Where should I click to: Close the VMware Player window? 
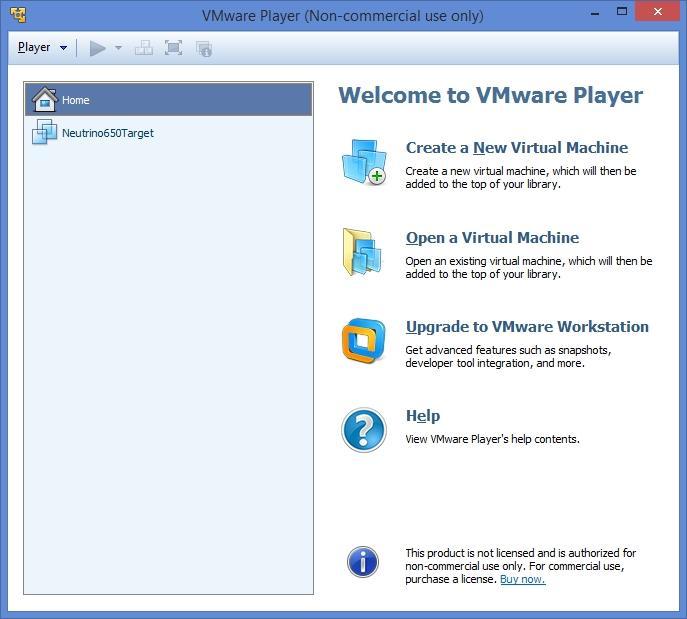pyautogui.click(x=657, y=12)
